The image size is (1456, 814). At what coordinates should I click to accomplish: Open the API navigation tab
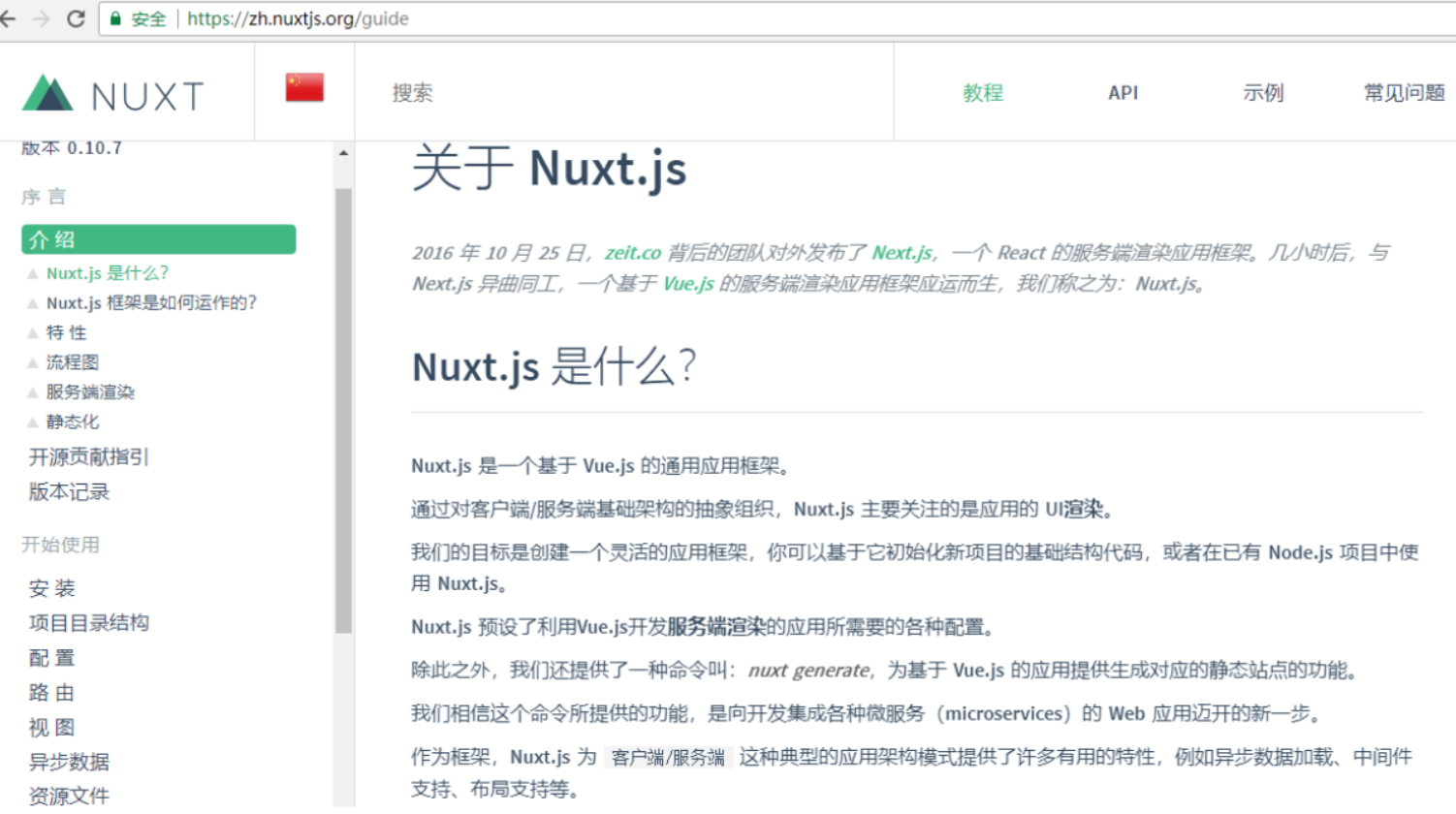pos(1123,93)
